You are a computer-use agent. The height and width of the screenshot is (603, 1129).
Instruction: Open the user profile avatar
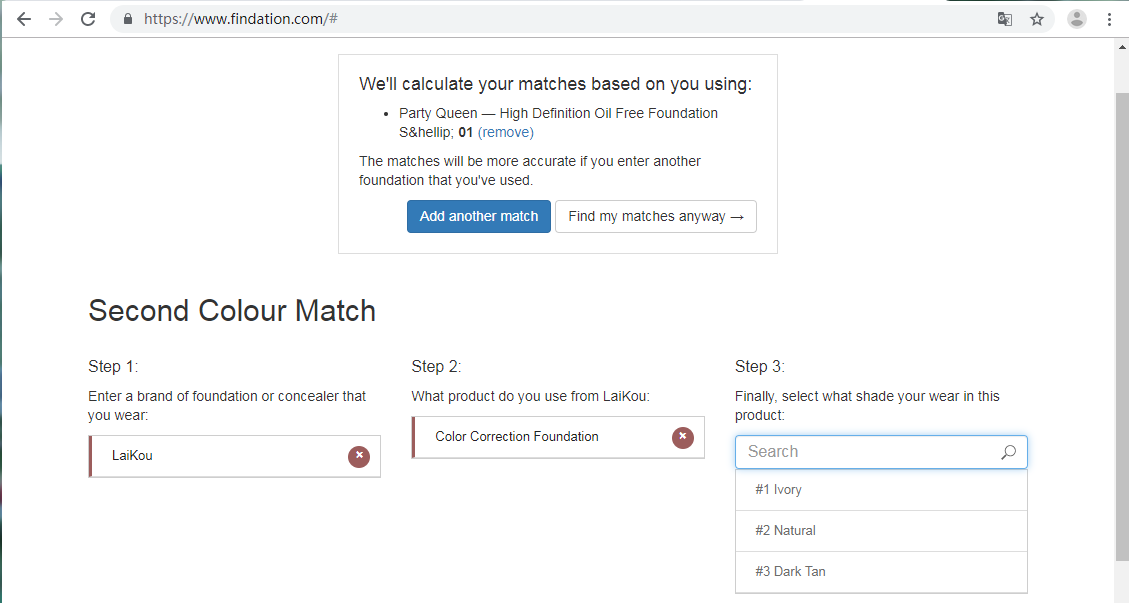click(1076, 19)
